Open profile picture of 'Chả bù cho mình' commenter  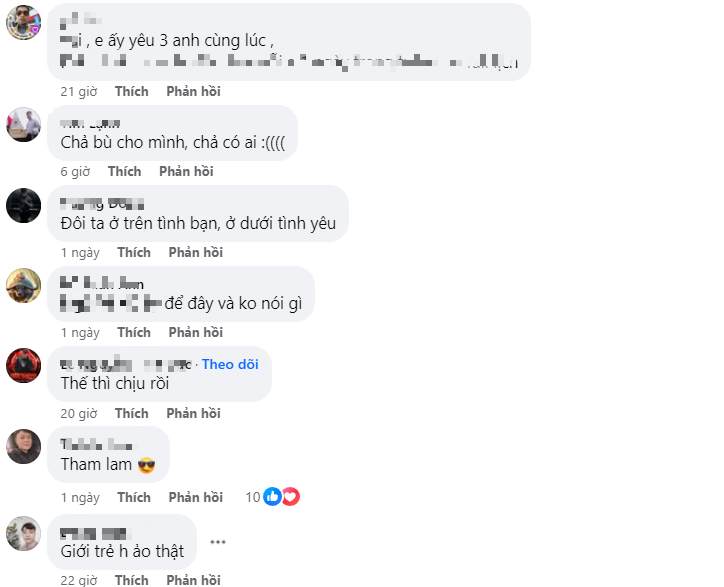click(23, 124)
